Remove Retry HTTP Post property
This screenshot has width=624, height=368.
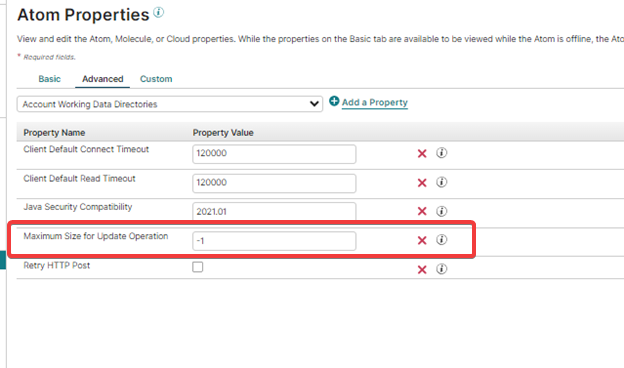[x=422, y=270]
